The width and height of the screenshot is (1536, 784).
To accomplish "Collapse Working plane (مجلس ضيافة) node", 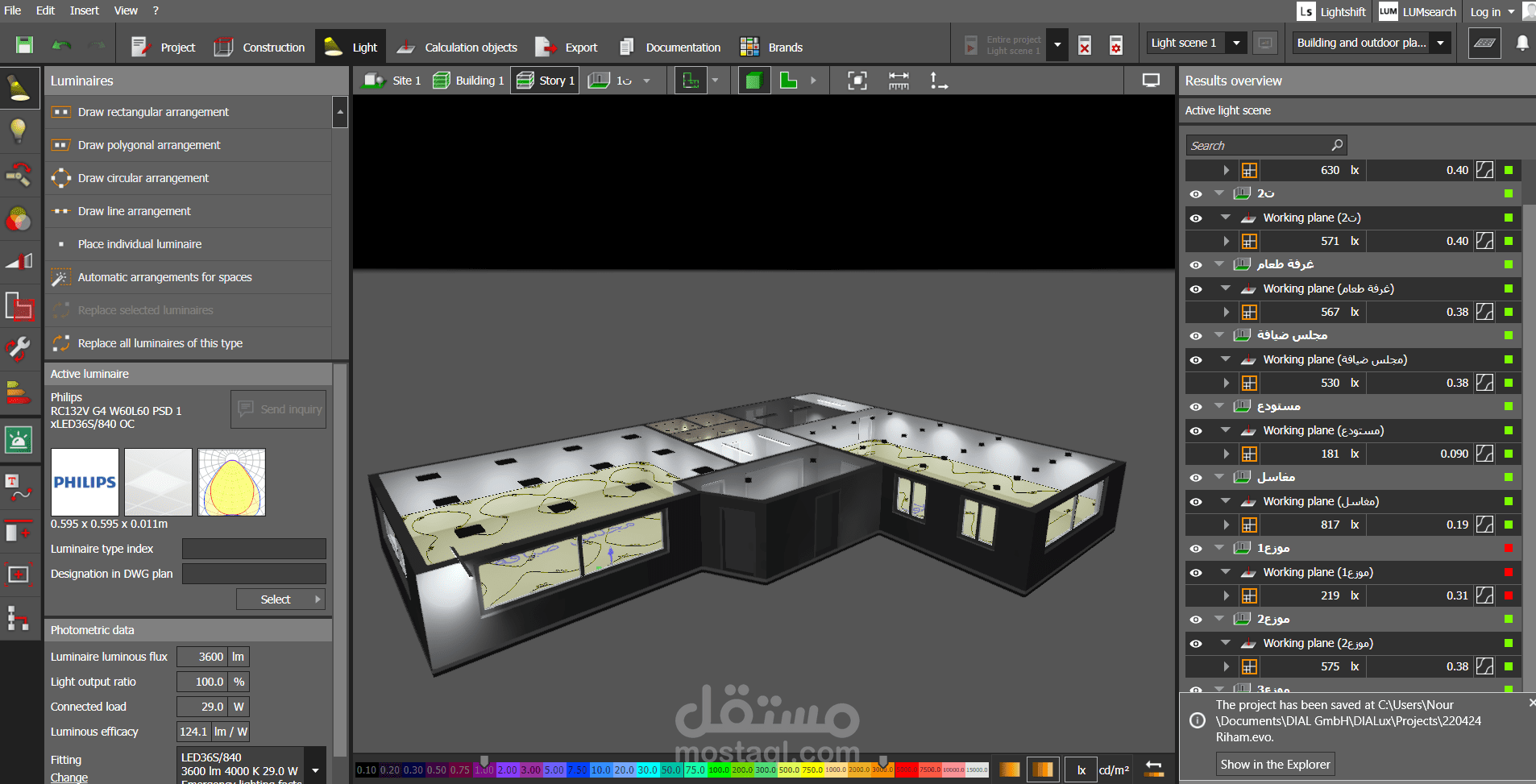I will 1226,359.
